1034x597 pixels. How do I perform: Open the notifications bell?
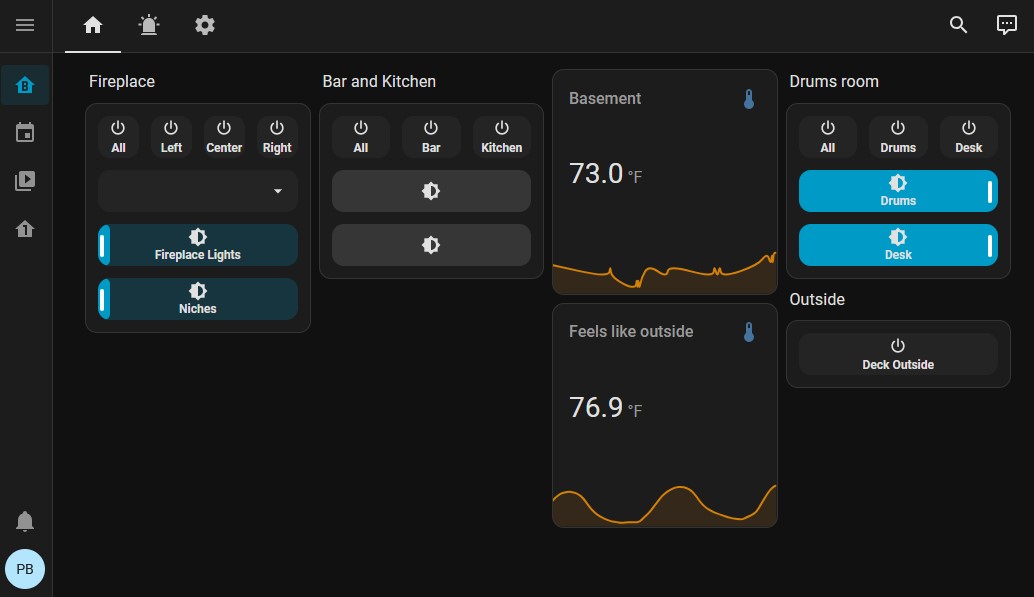tap(25, 521)
